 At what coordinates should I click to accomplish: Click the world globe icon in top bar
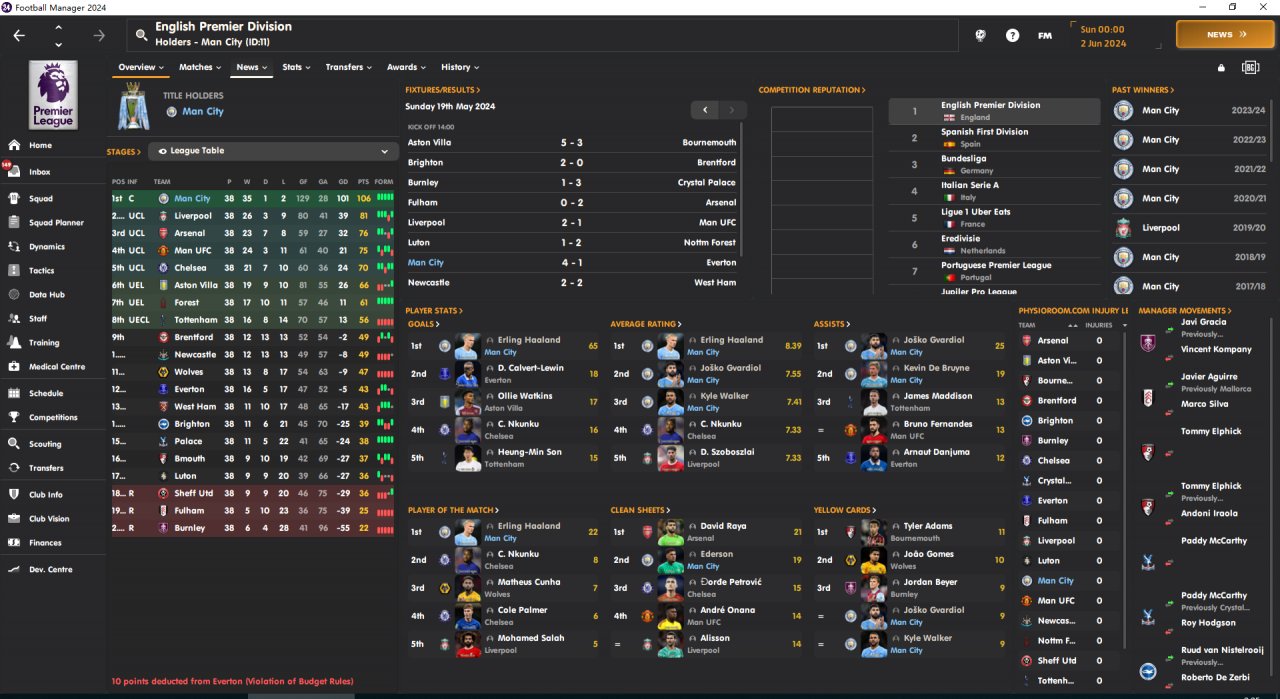981,35
